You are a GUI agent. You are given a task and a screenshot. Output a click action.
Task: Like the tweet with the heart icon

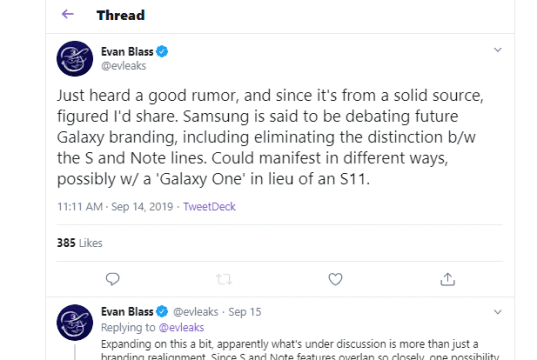pos(335,279)
